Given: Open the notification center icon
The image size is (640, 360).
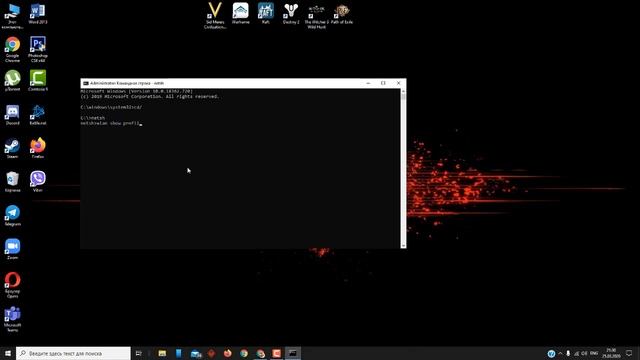Looking at the screenshot, I should (x=629, y=353).
